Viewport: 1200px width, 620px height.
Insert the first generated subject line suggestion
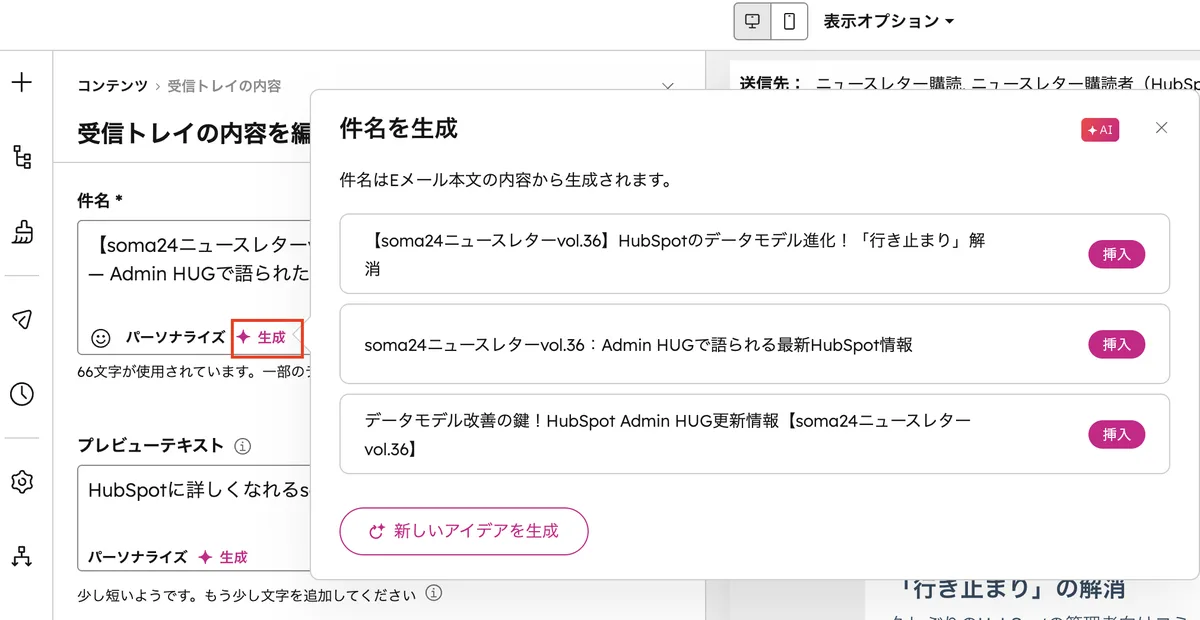(1116, 254)
